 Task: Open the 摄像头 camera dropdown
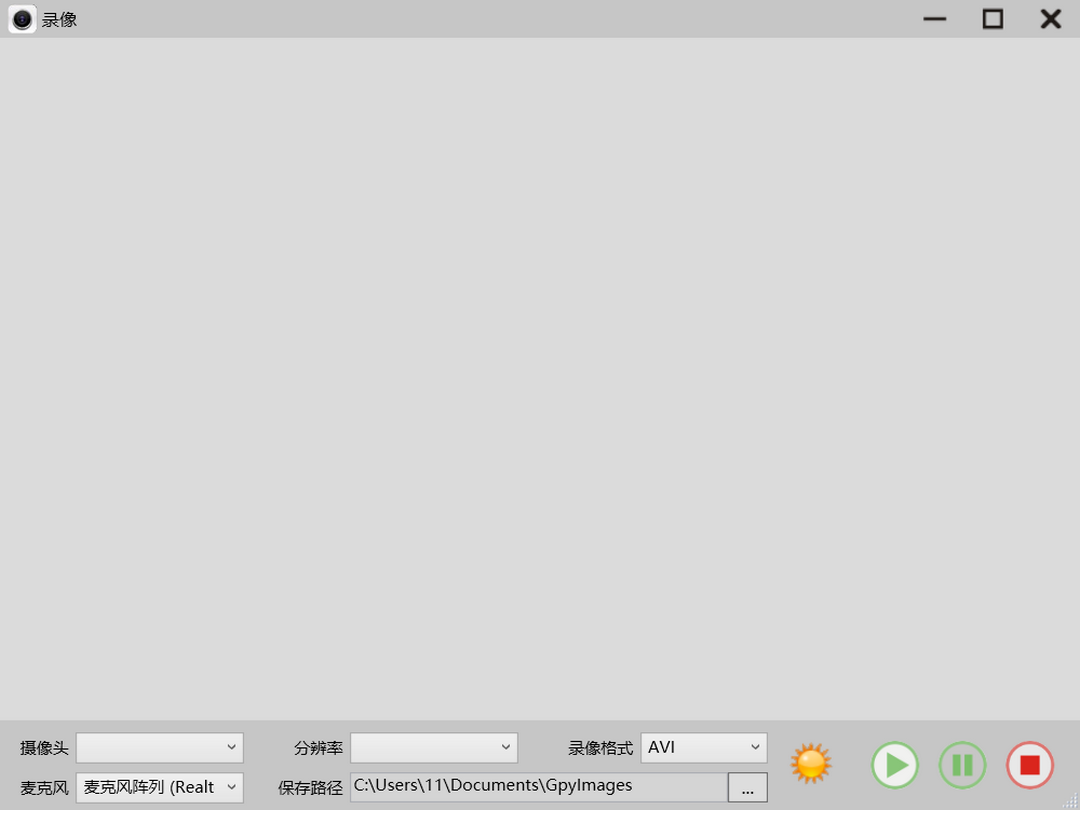[x=160, y=747]
